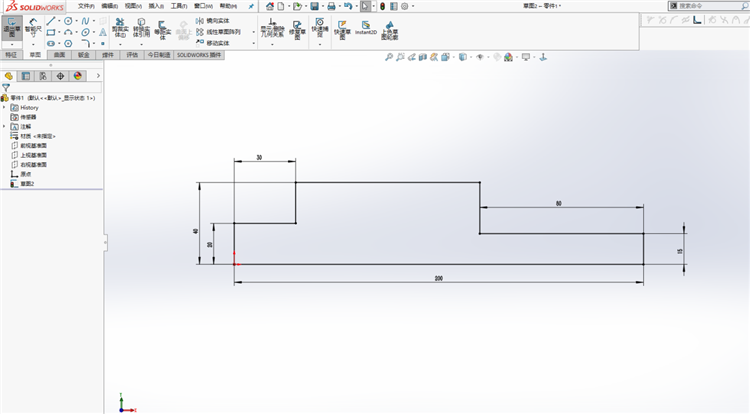
Task: Click Offset Entities (等距实体) tool
Action: (x=163, y=30)
